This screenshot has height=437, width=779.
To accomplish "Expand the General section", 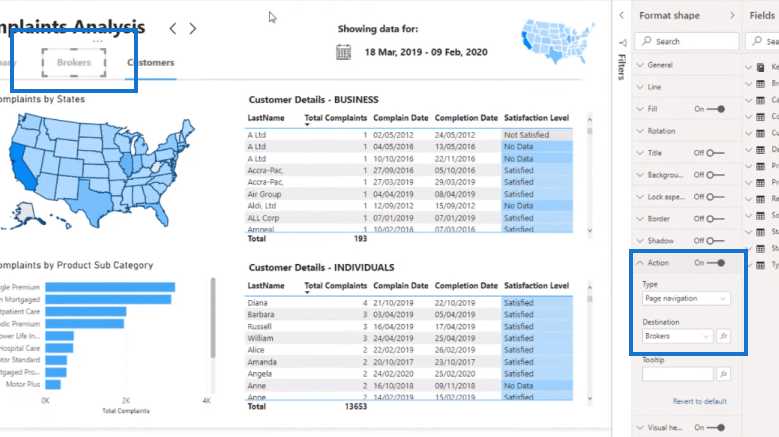I will (x=660, y=65).
